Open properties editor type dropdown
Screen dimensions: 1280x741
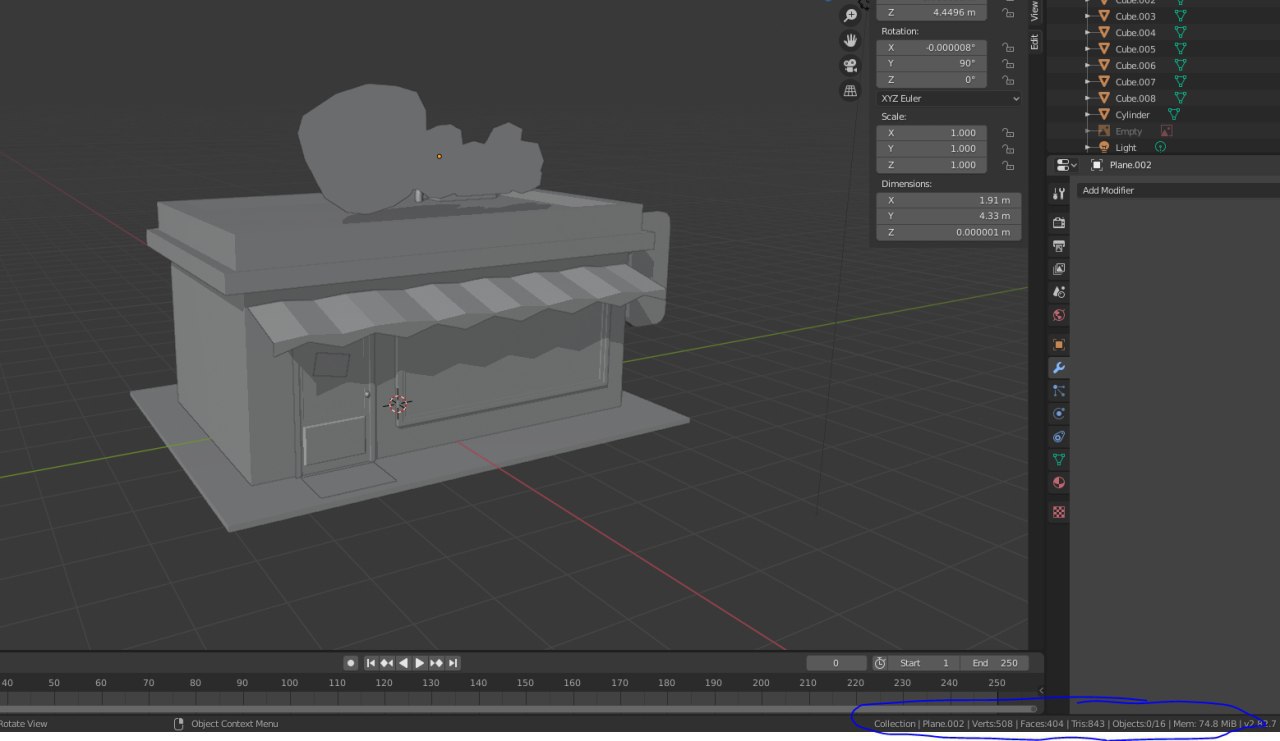pos(1064,165)
